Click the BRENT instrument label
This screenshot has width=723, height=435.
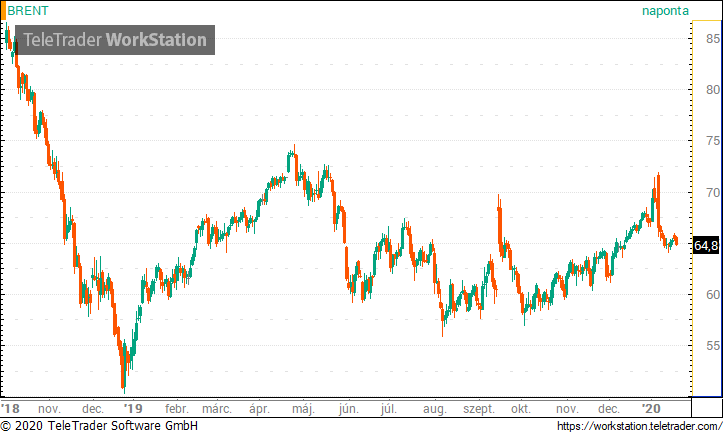tap(28, 11)
